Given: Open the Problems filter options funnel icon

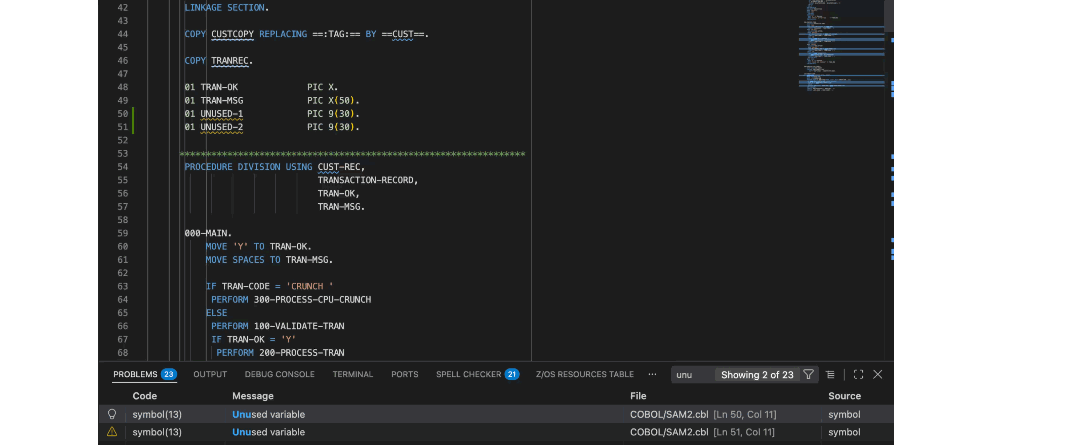Looking at the screenshot, I should [809, 375].
